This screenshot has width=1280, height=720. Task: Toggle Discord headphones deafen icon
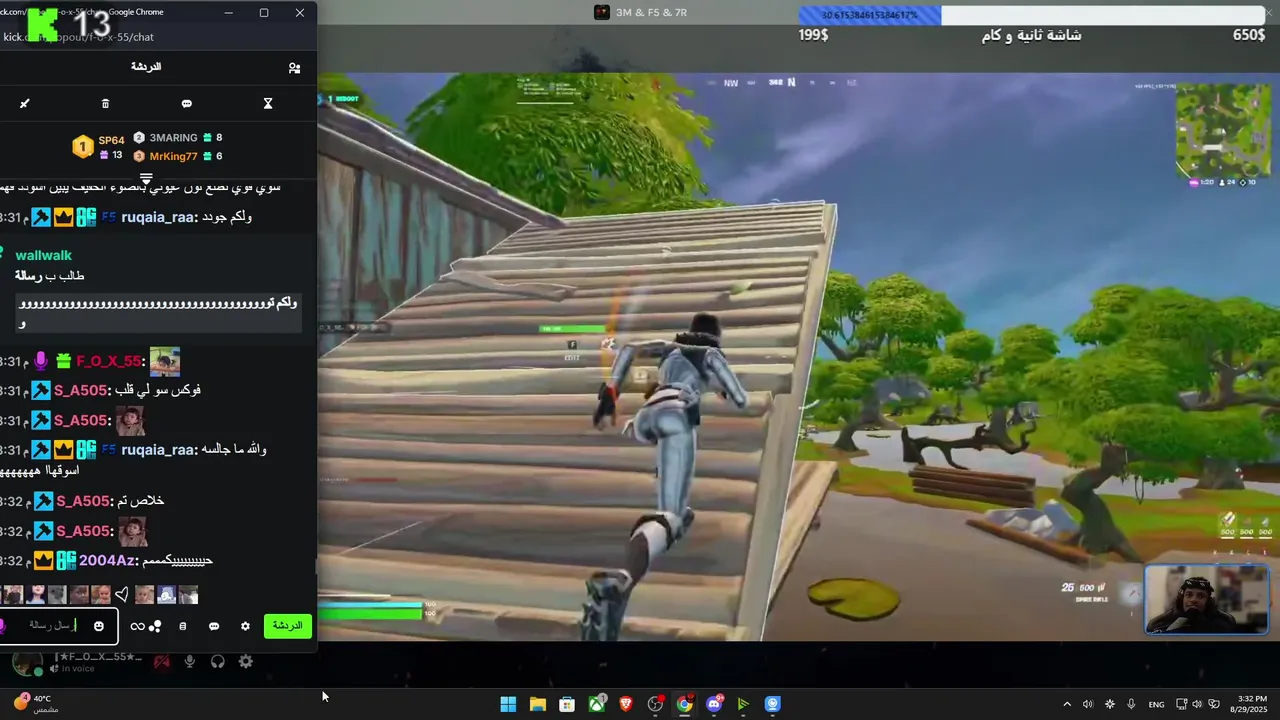217,661
